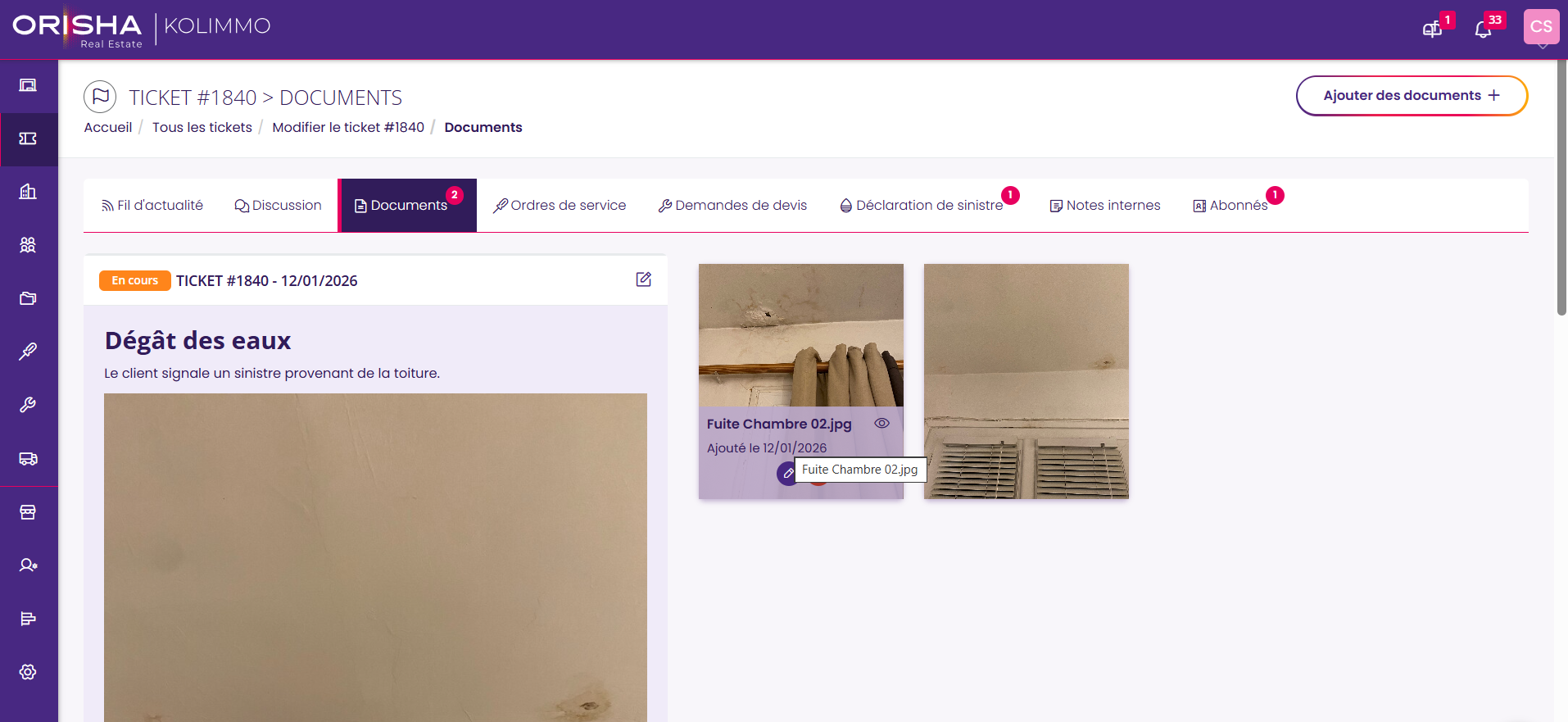The image size is (1568, 722).
Task: Click the flag icon next to ticket title
Action: 100,97
